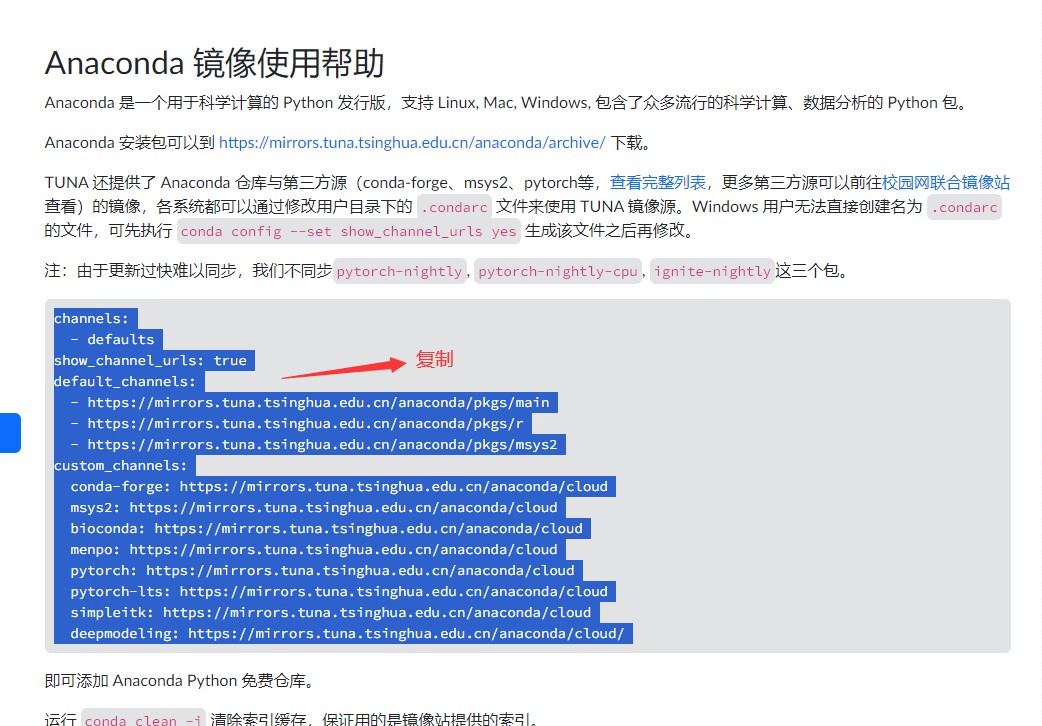Click the 'default_channels:' line
Screen dimensions: 1042x726
125,381
